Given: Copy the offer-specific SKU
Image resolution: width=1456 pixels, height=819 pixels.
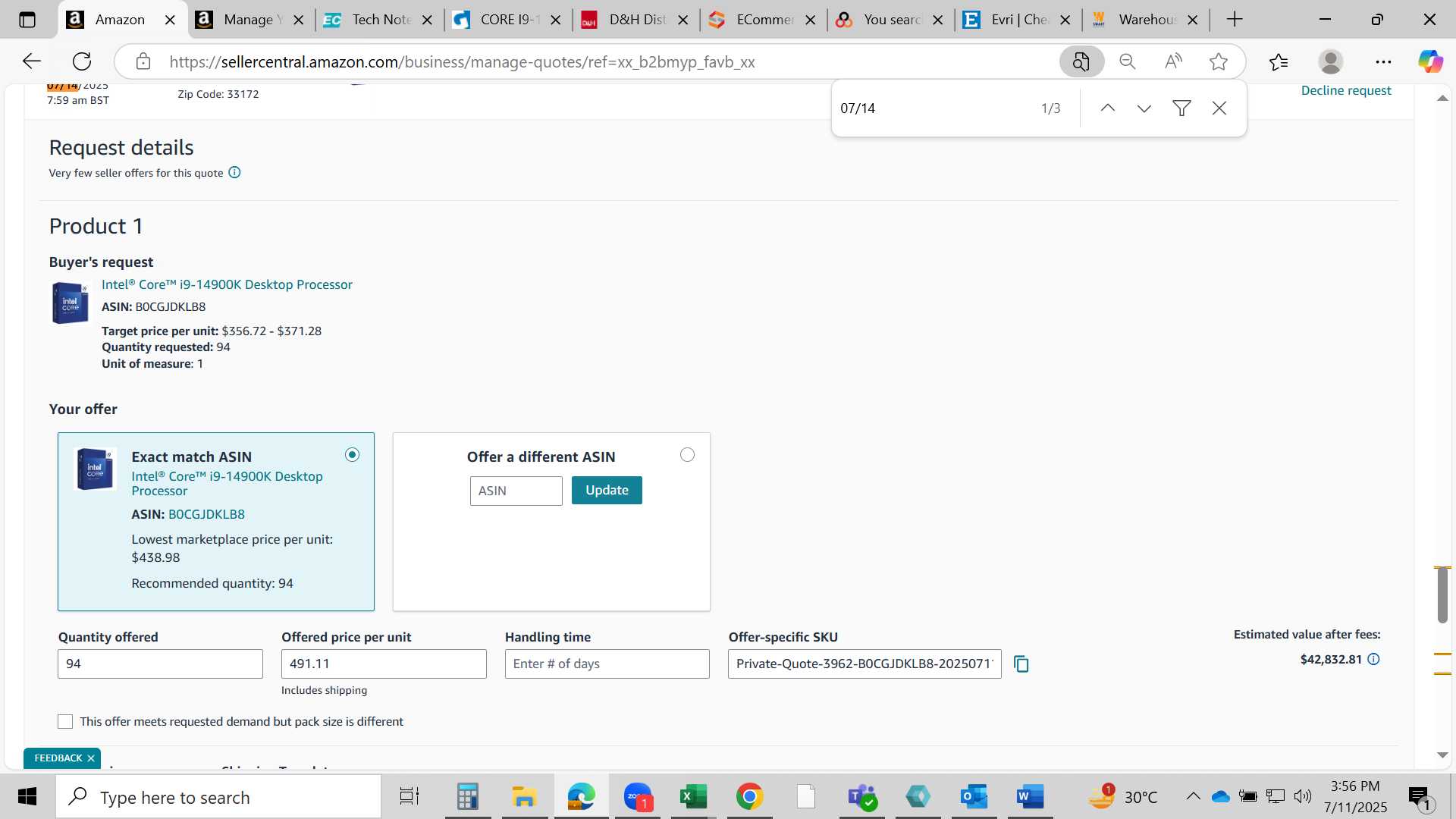Looking at the screenshot, I should pyautogui.click(x=1021, y=664).
